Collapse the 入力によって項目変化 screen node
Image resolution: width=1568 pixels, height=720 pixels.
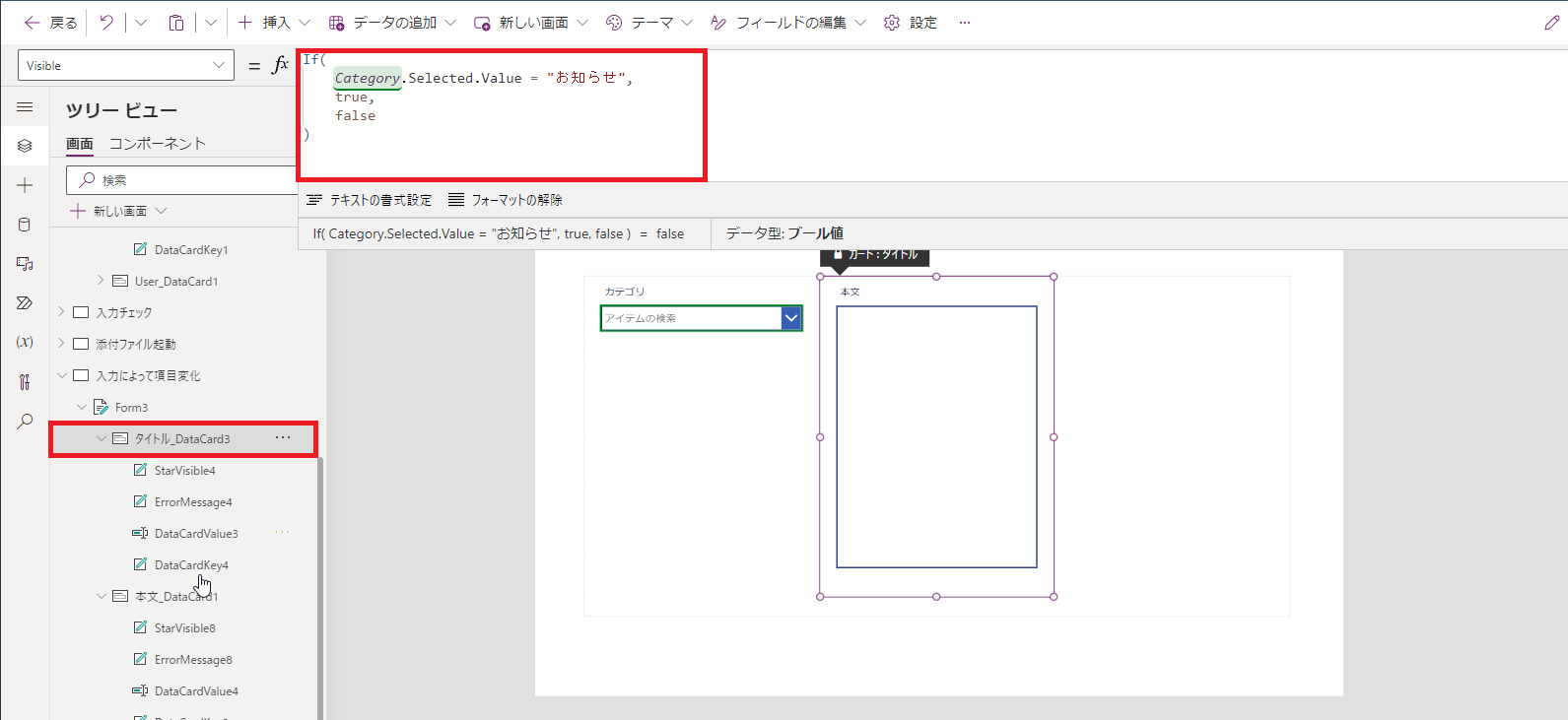point(61,375)
